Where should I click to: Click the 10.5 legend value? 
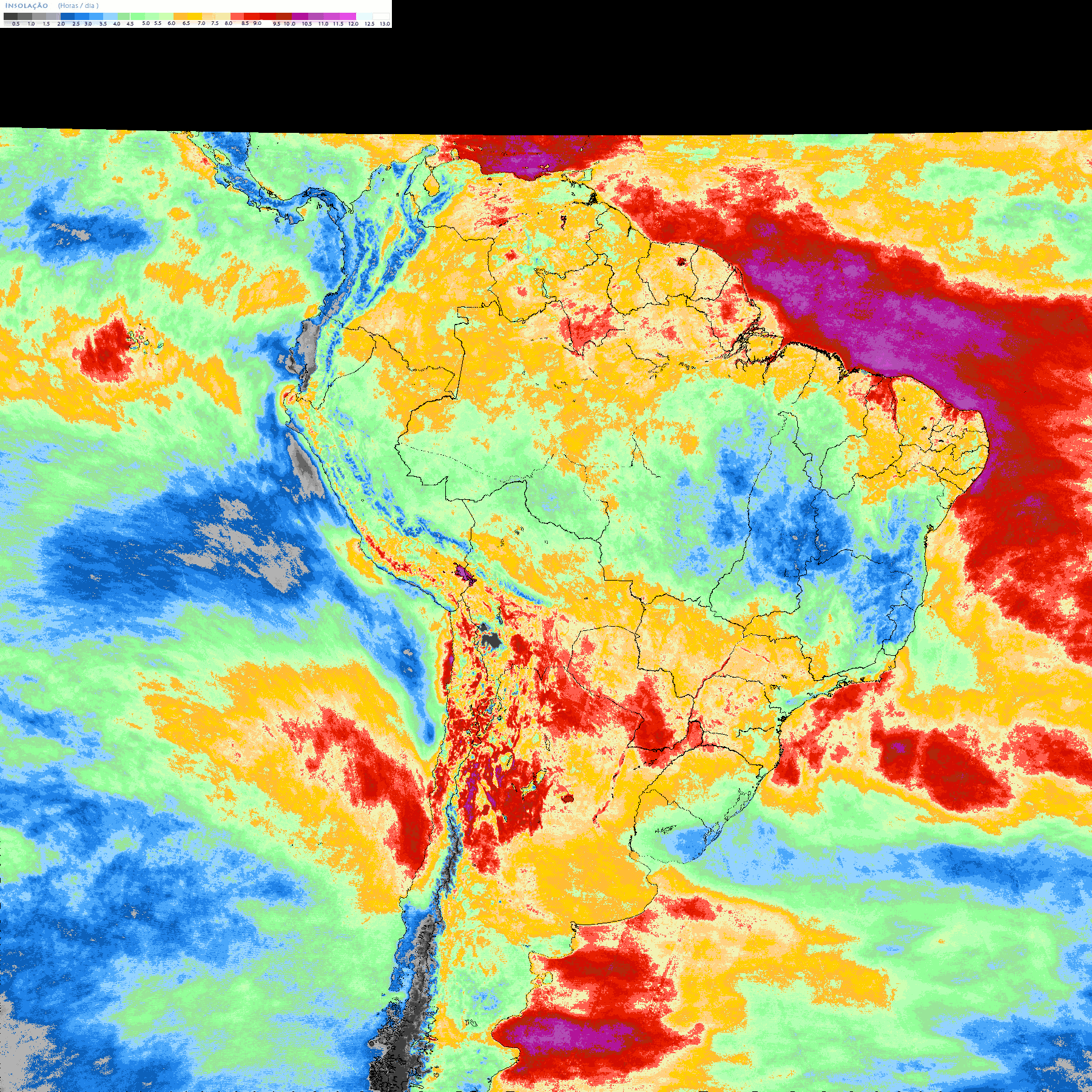tap(307, 24)
